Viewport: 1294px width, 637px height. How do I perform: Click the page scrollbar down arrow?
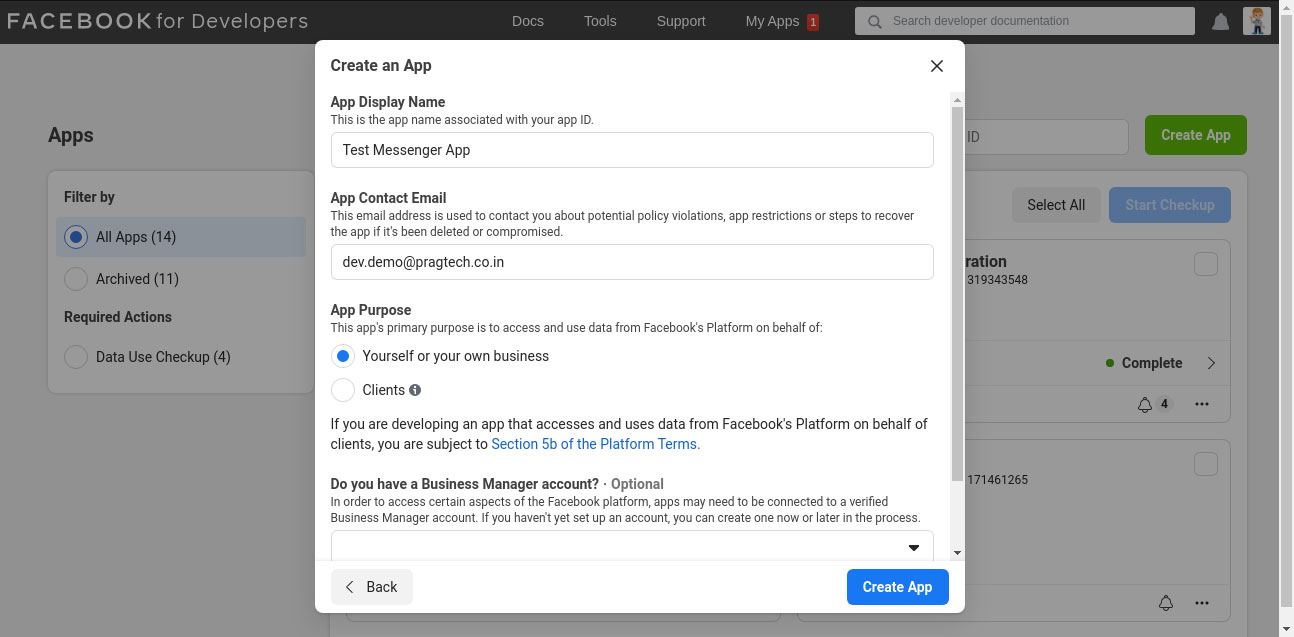tap(1286, 629)
